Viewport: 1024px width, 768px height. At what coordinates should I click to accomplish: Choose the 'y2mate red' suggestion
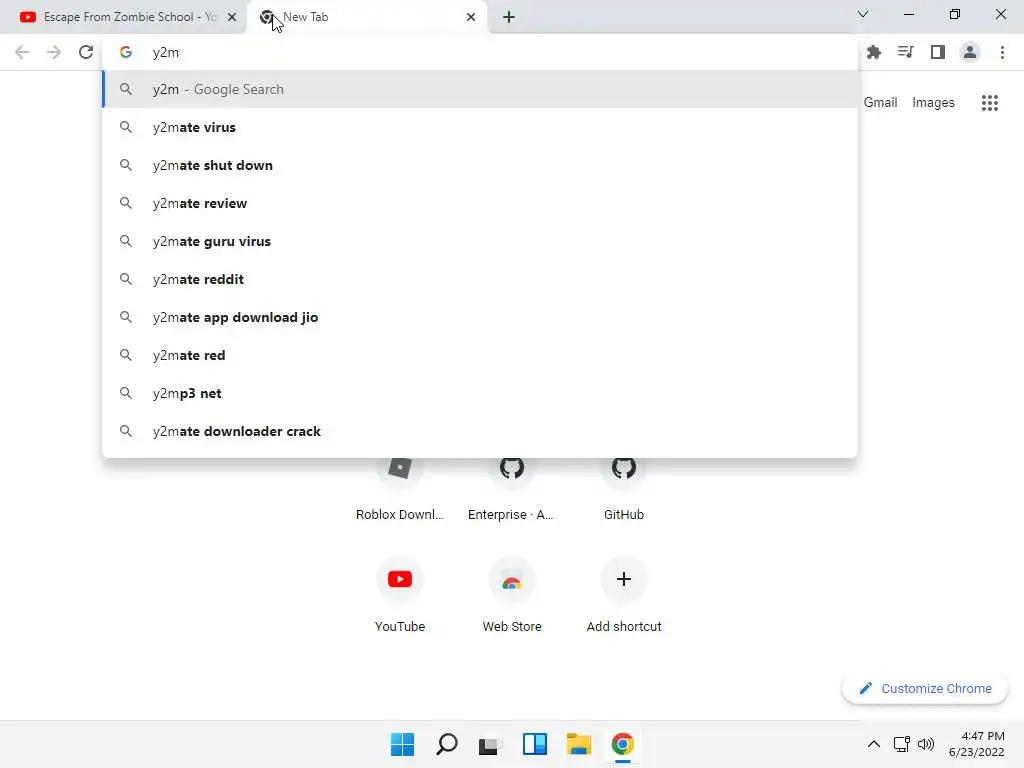click(x=480, y=355)
